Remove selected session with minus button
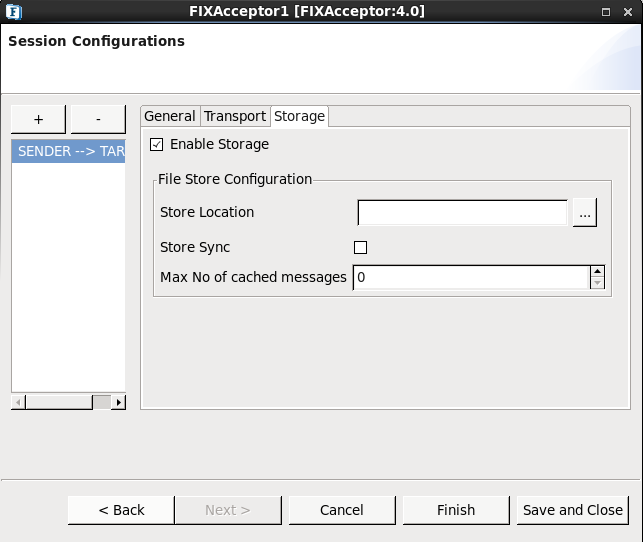 [98, 119]
